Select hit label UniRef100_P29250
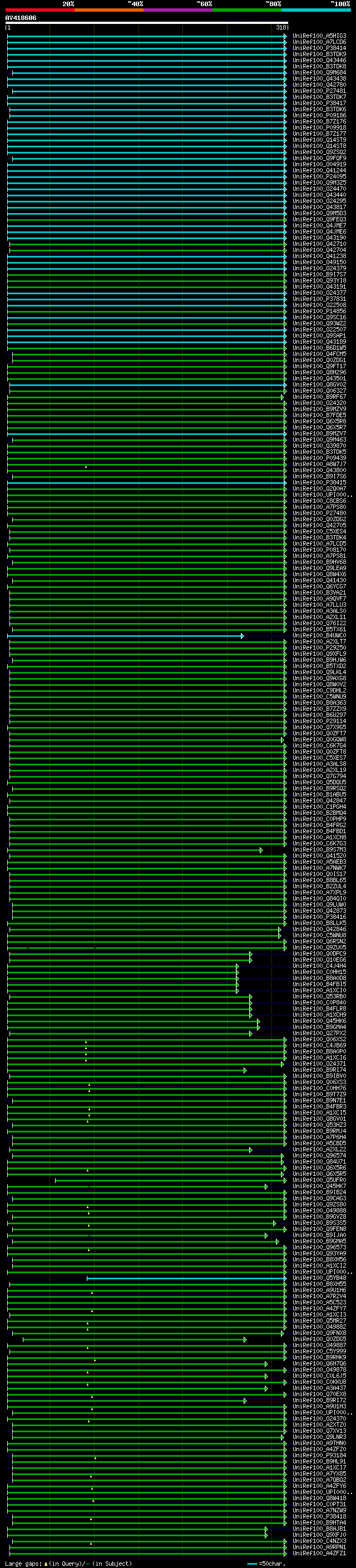Viewport: 356px width, 1568px height. pyautogui.click(x=319, y=647)
